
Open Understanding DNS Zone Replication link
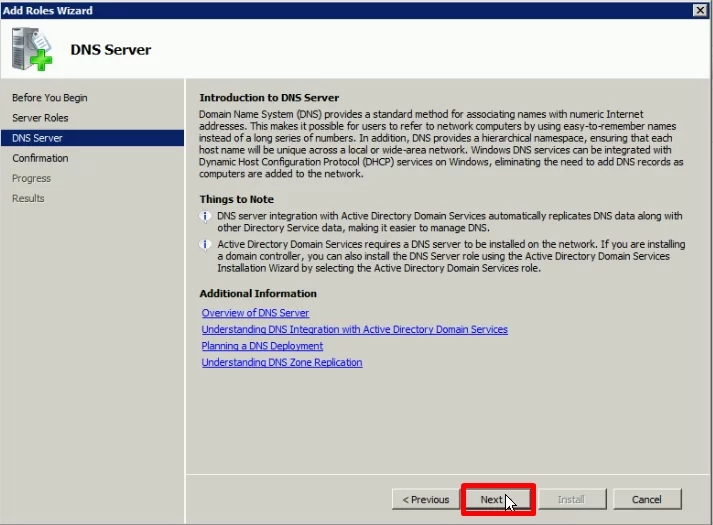281,362
